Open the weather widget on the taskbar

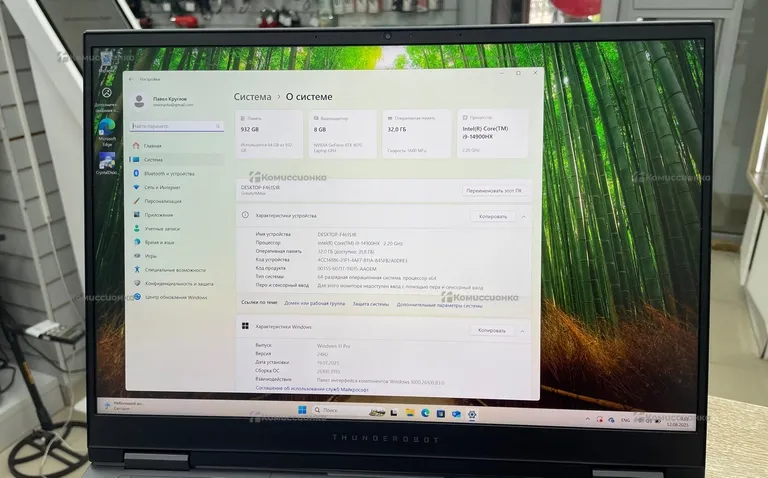[x=122, y=406]
